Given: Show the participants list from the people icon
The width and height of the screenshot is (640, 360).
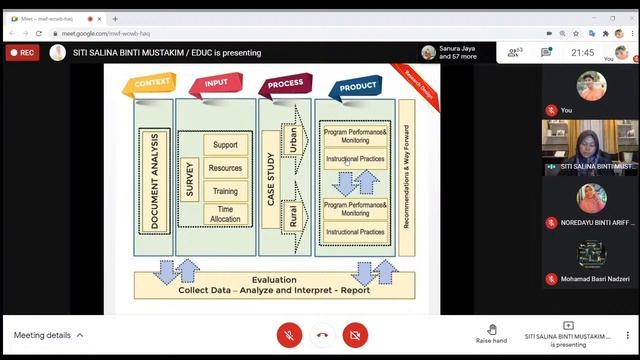Looking at the screenshot, I should [514, 52].
